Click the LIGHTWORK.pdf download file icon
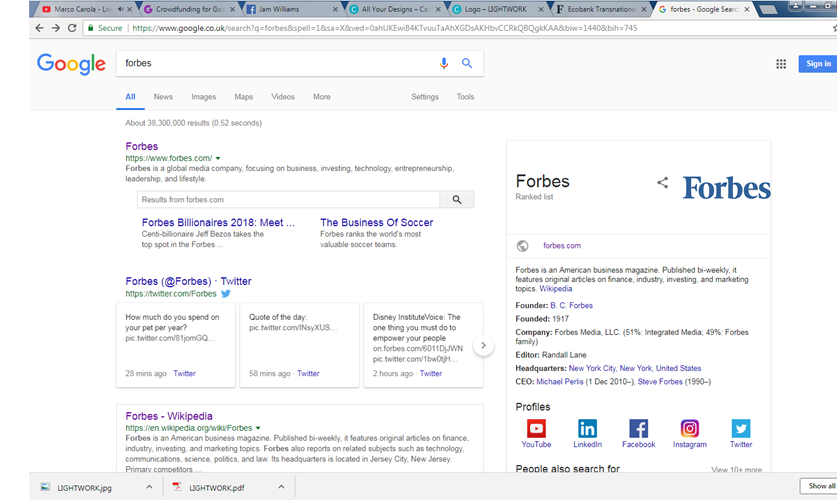Screen dimensions: 837x500 pos(177,487)
